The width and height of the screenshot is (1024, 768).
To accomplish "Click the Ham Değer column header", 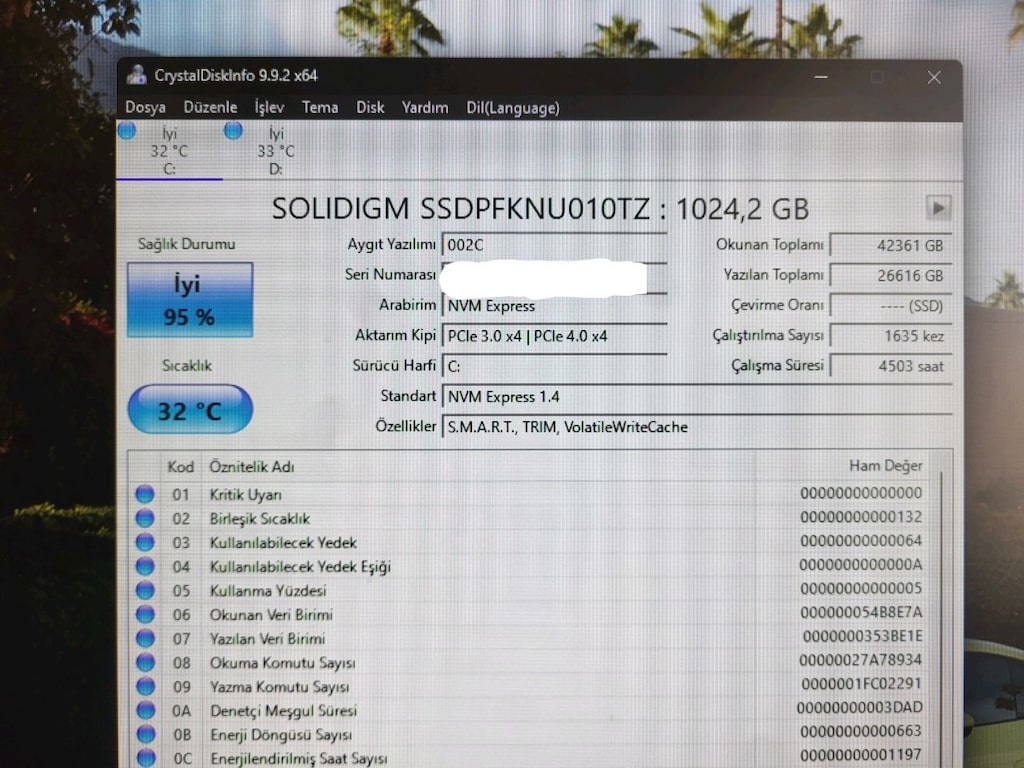I will [886, 466].
